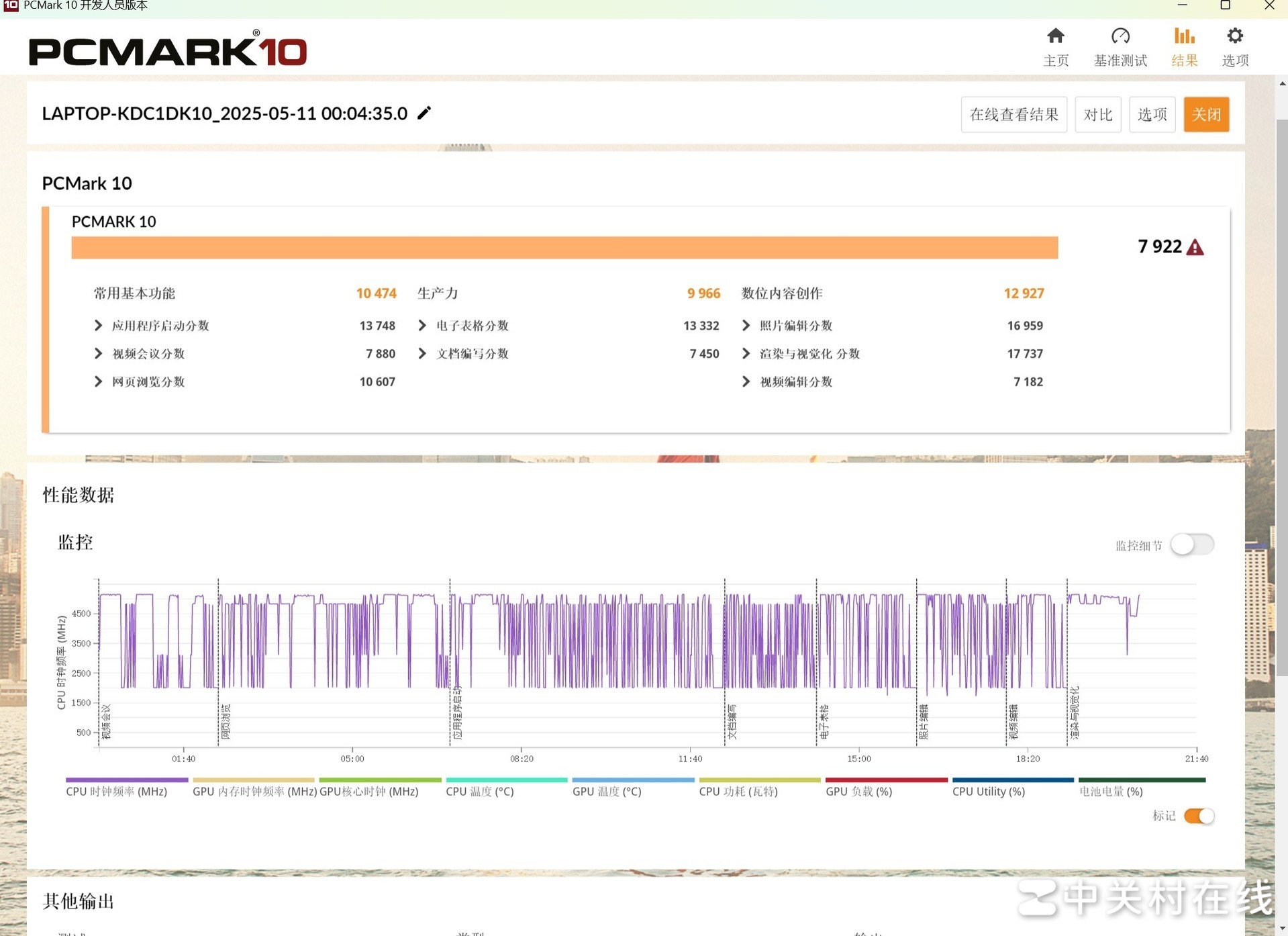Toggle CPU 温度 (°C) legend swatch
Image resolution: width=1288 pixels, height=936 pixels.
pyautogui.click(x=507, y=780)
